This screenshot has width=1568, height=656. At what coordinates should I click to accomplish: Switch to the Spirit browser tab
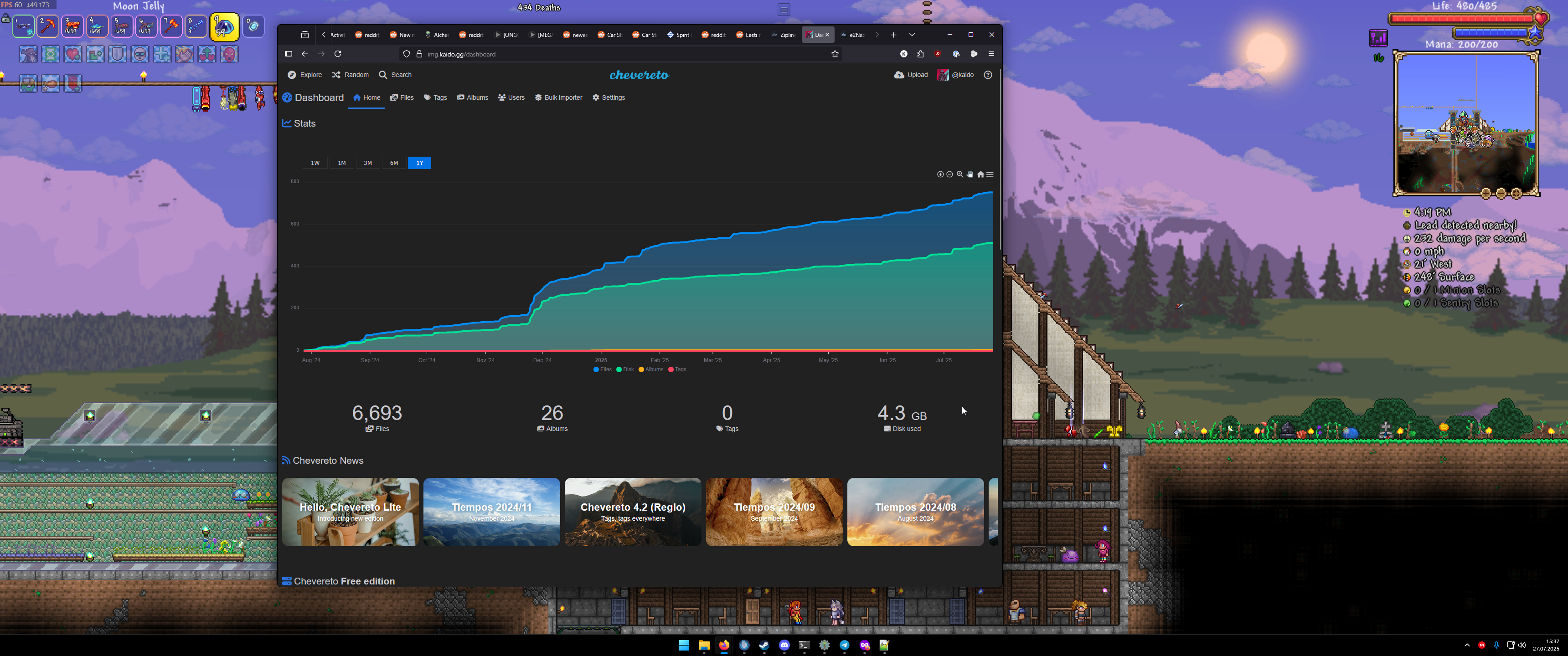point(679,35)
